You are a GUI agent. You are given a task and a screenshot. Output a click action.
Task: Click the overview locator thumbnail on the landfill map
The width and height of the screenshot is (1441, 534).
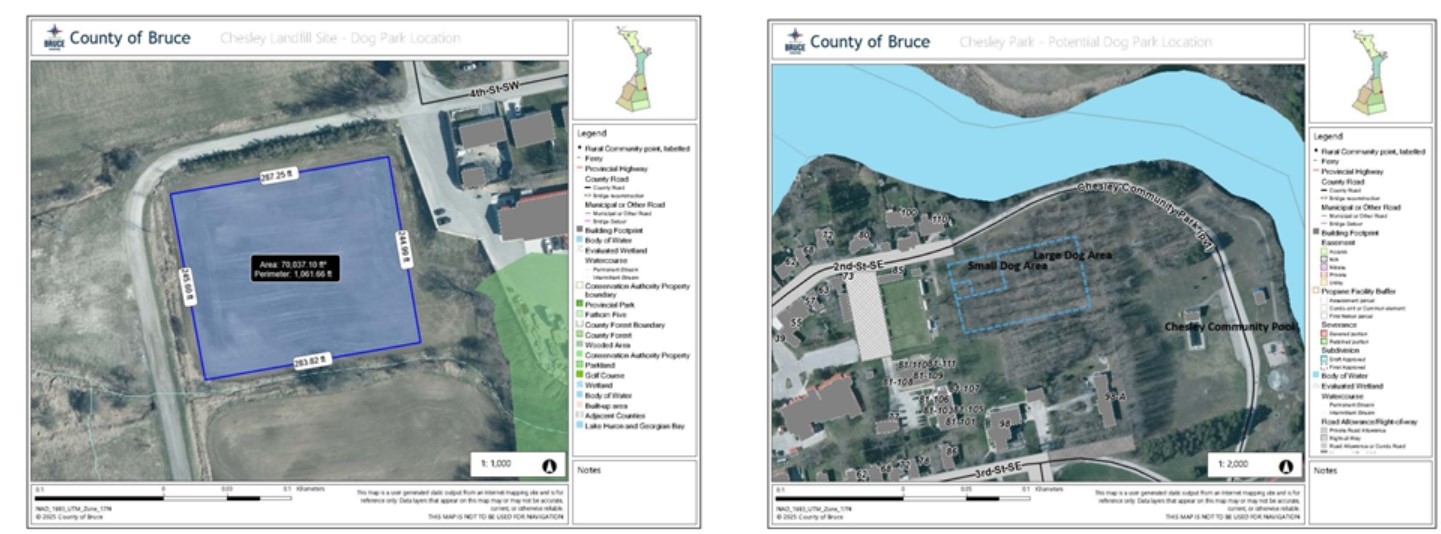tap(634, 70)
